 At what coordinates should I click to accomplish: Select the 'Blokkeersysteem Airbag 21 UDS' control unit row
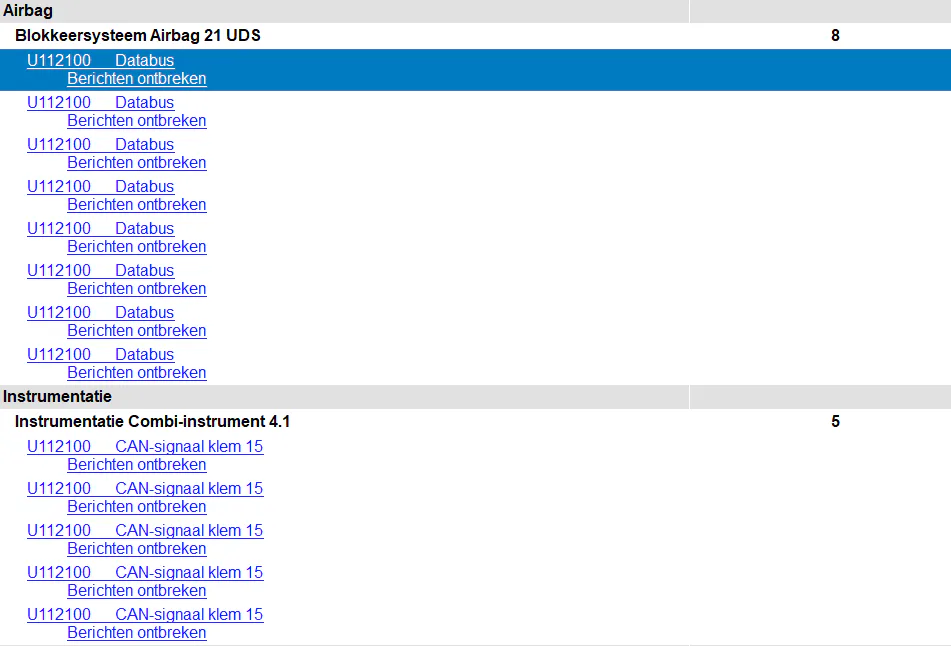pyautogui.click(x=138, y=36)
